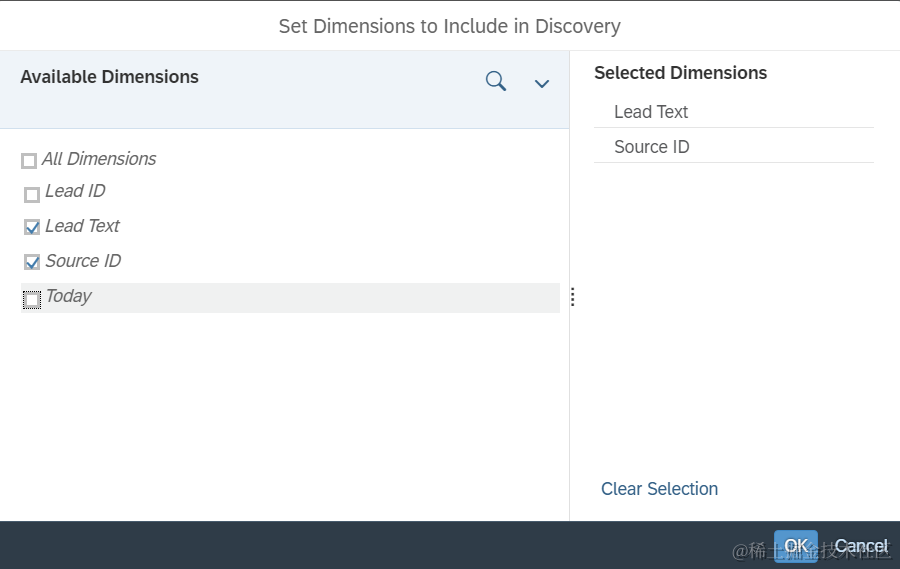Viewport: 900px width, 569px height.
Task: Click the Clear Selection link
Action: pos(659,489)
